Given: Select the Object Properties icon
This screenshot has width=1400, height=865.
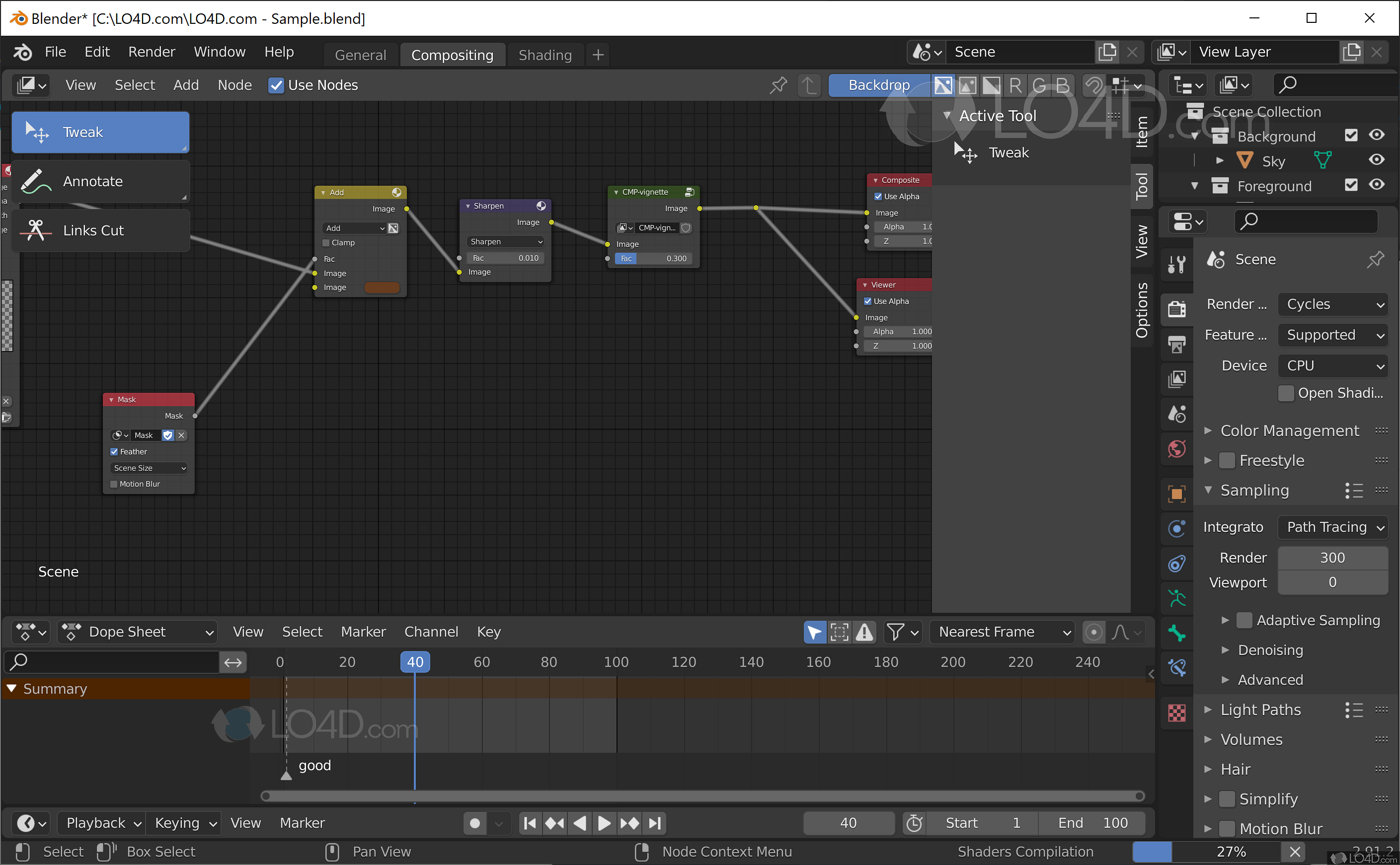Looking at the screenshot, I should pyautogui.click(x=1176, y=493).
